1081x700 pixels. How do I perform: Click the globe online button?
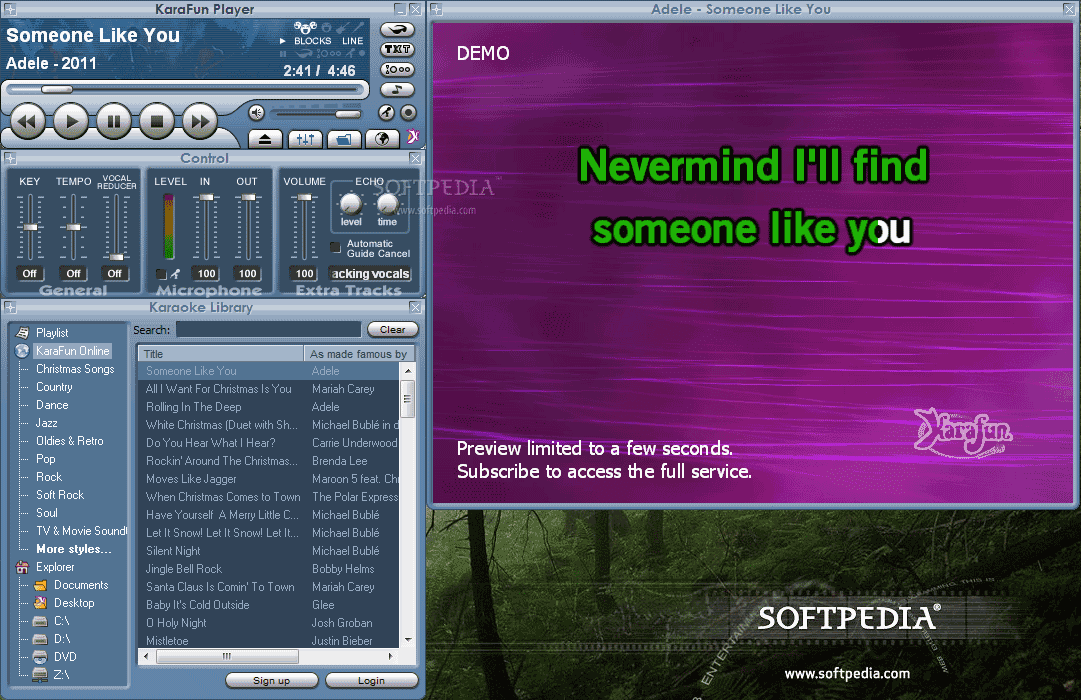(x=383, y=139)
